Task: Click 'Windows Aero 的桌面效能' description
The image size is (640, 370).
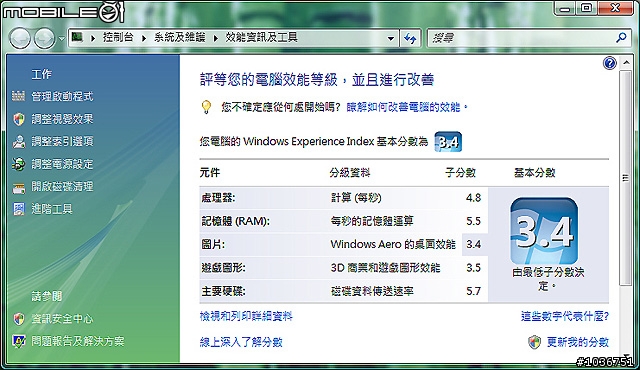Action: pos(393,244)
